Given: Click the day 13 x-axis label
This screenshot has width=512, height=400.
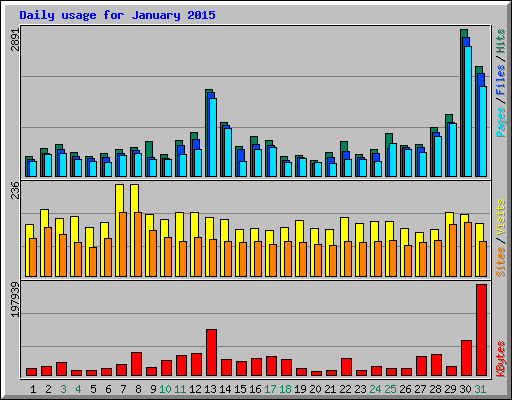Looking at the screenshot, I should click(210, 389).
